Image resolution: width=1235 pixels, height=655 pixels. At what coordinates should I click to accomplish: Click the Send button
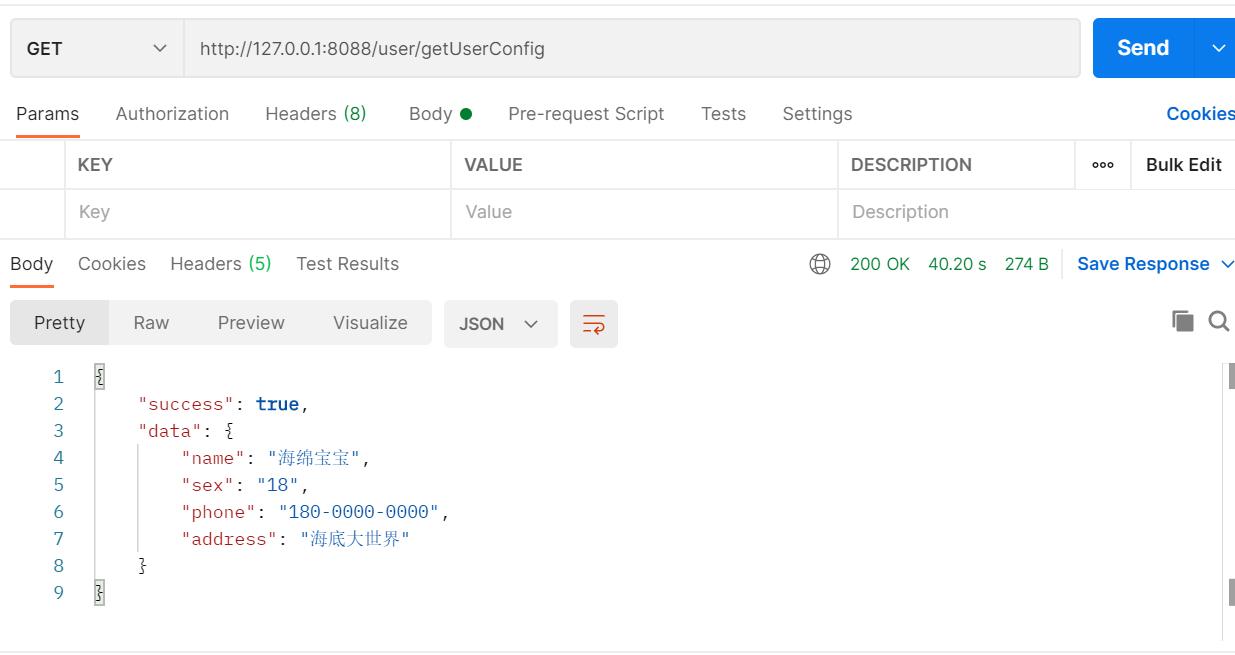(1140, 47)
